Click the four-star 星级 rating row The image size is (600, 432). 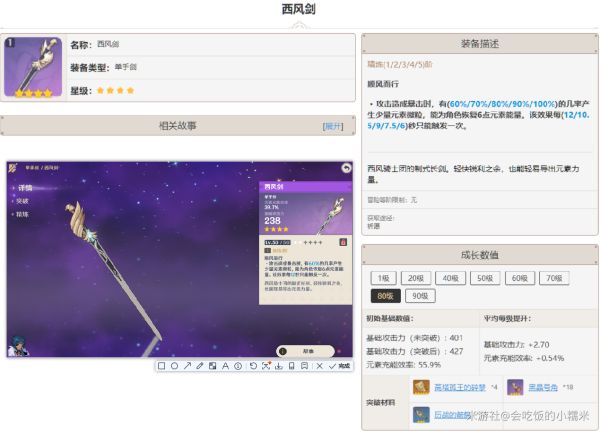[211, 90]
